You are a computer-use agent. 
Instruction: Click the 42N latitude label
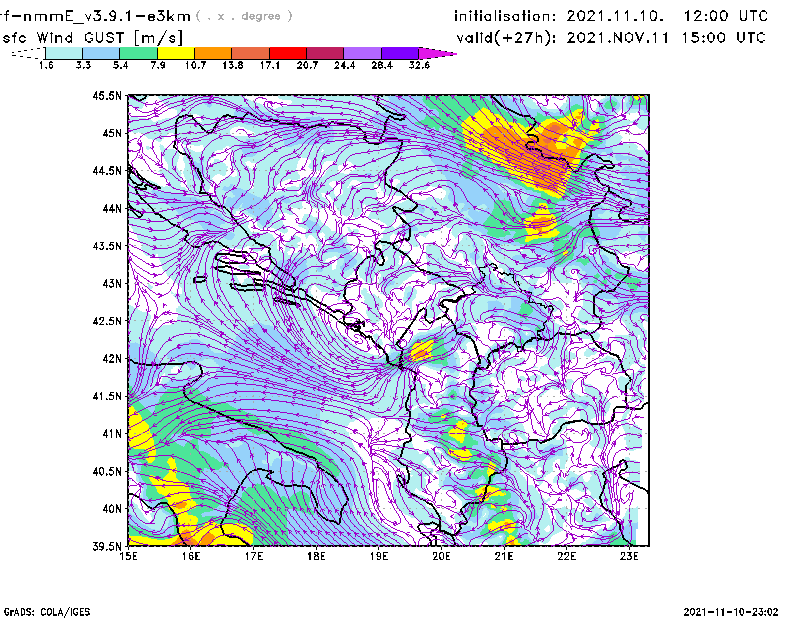[x=112, y=359]
